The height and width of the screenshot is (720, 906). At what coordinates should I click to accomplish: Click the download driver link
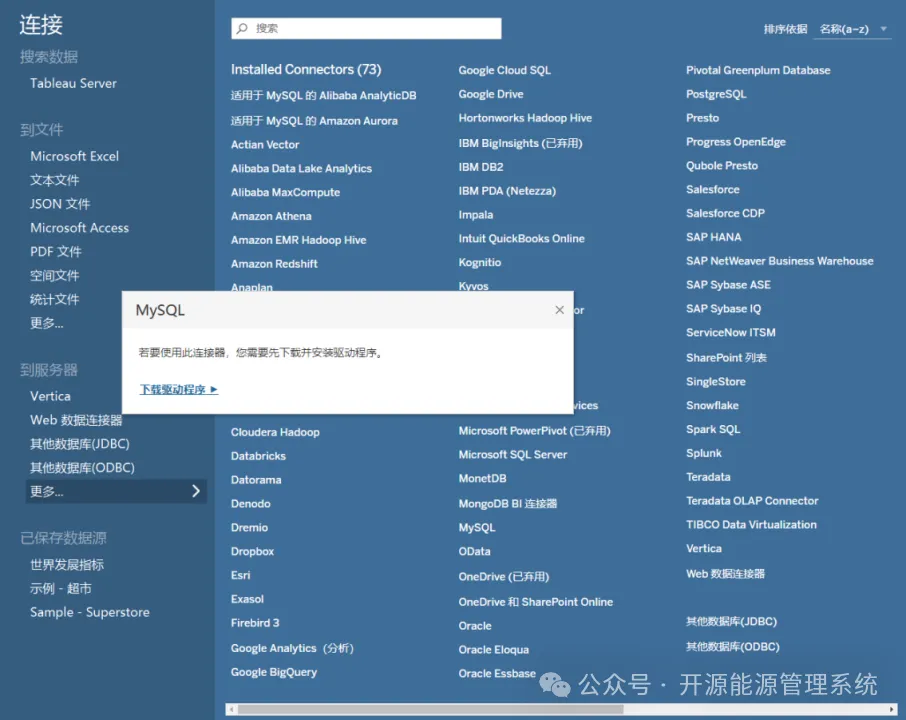(x=179, y=389)
